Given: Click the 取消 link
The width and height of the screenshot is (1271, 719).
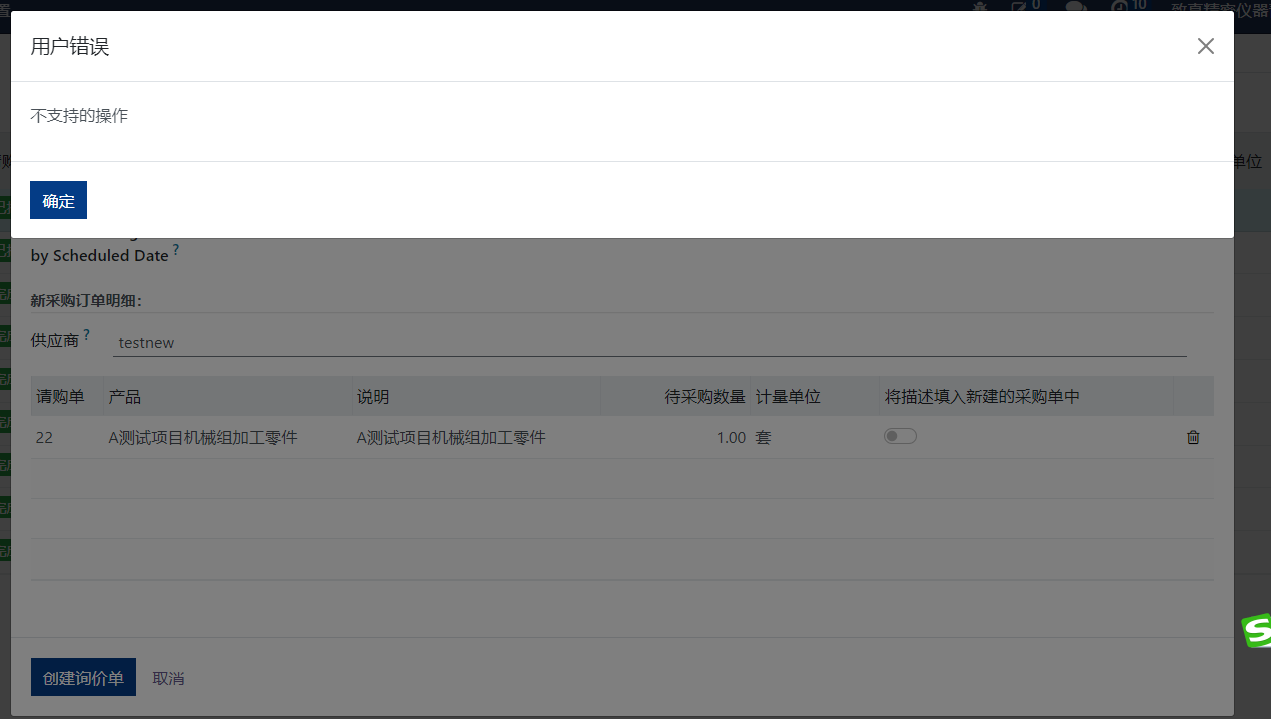Looking at the screenshot, I should pyautogui.click(x=168, y=678).
